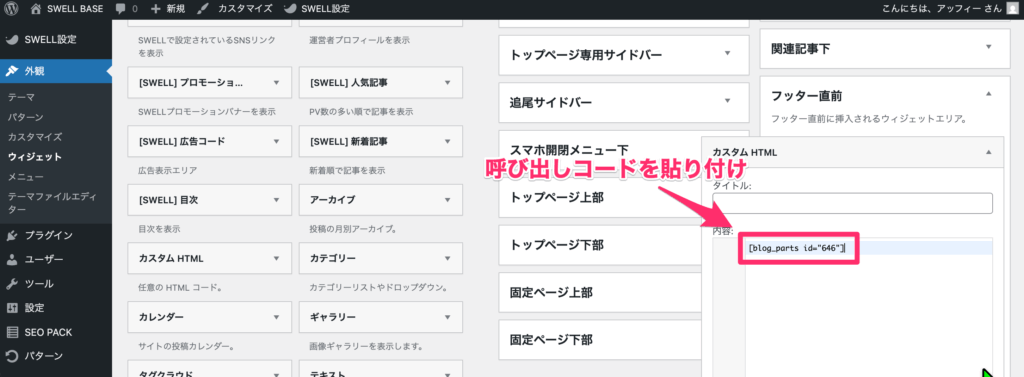Screen dimensions: 1024x377
Task: Open the SWELL BASE site home icon
Action: pos(36,9)
